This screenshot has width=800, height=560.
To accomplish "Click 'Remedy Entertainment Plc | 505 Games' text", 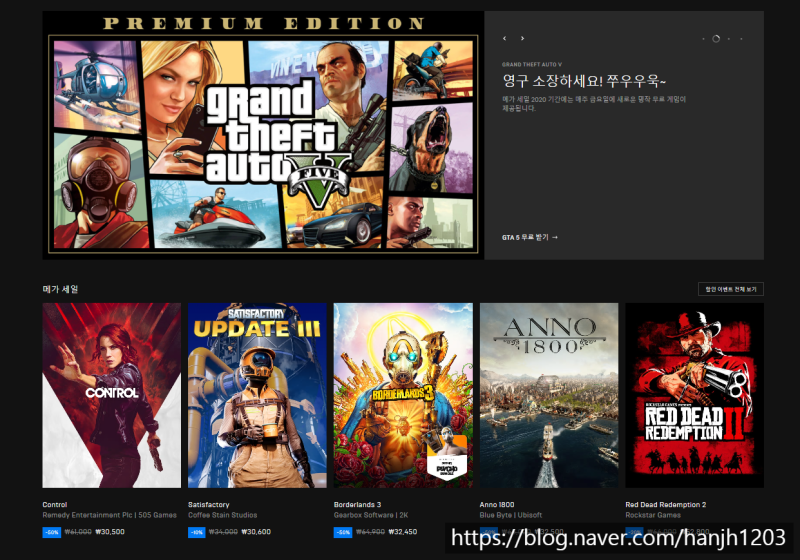I will point(109,515).
